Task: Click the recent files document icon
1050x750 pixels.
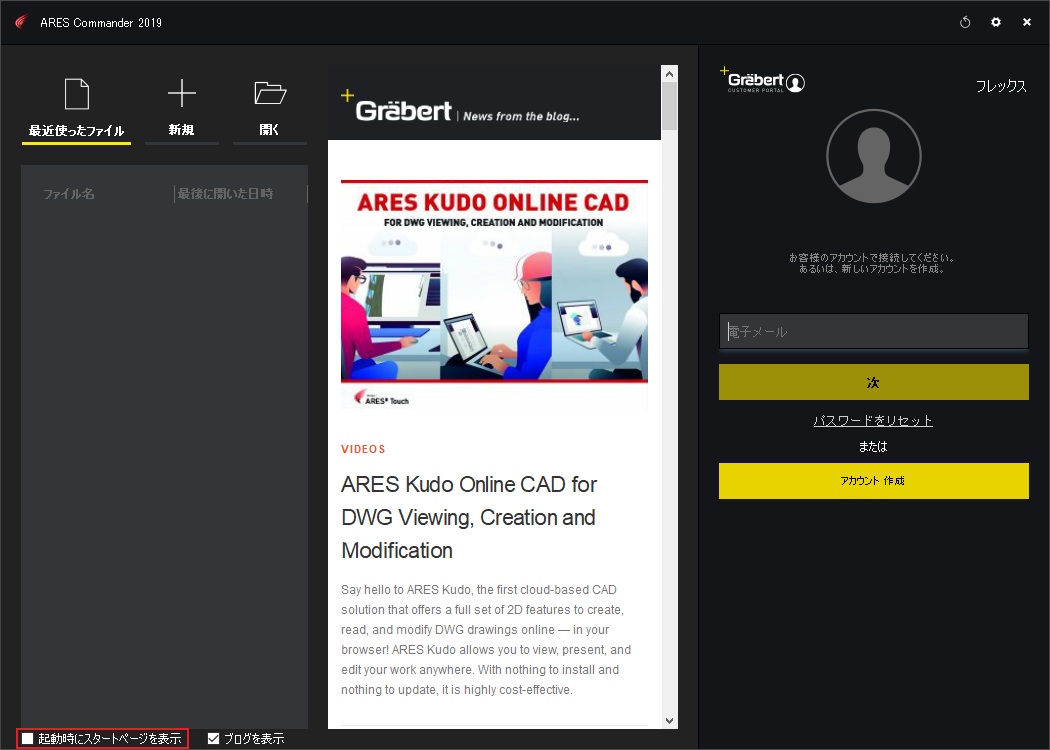Action: pyautogui.click(x=76, y=94)
